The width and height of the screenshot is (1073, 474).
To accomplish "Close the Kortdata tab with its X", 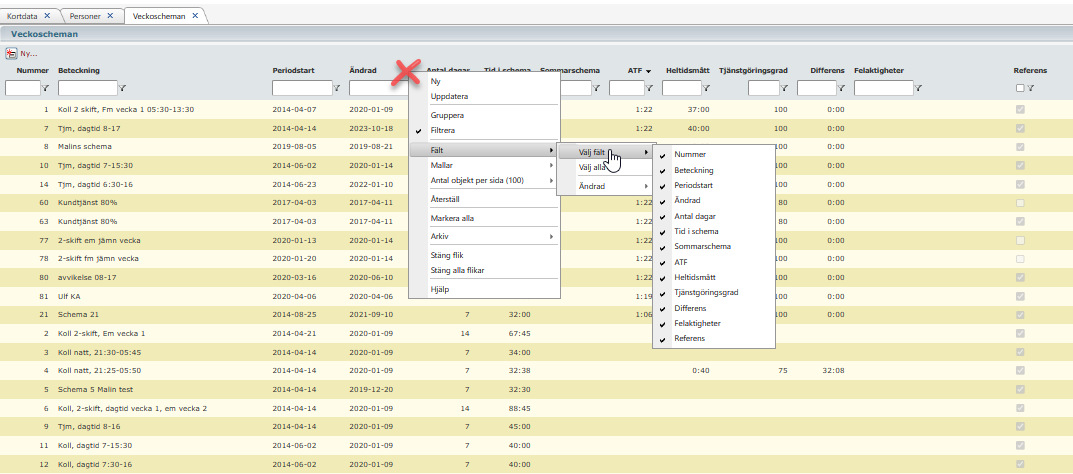I will click(47, 15).
